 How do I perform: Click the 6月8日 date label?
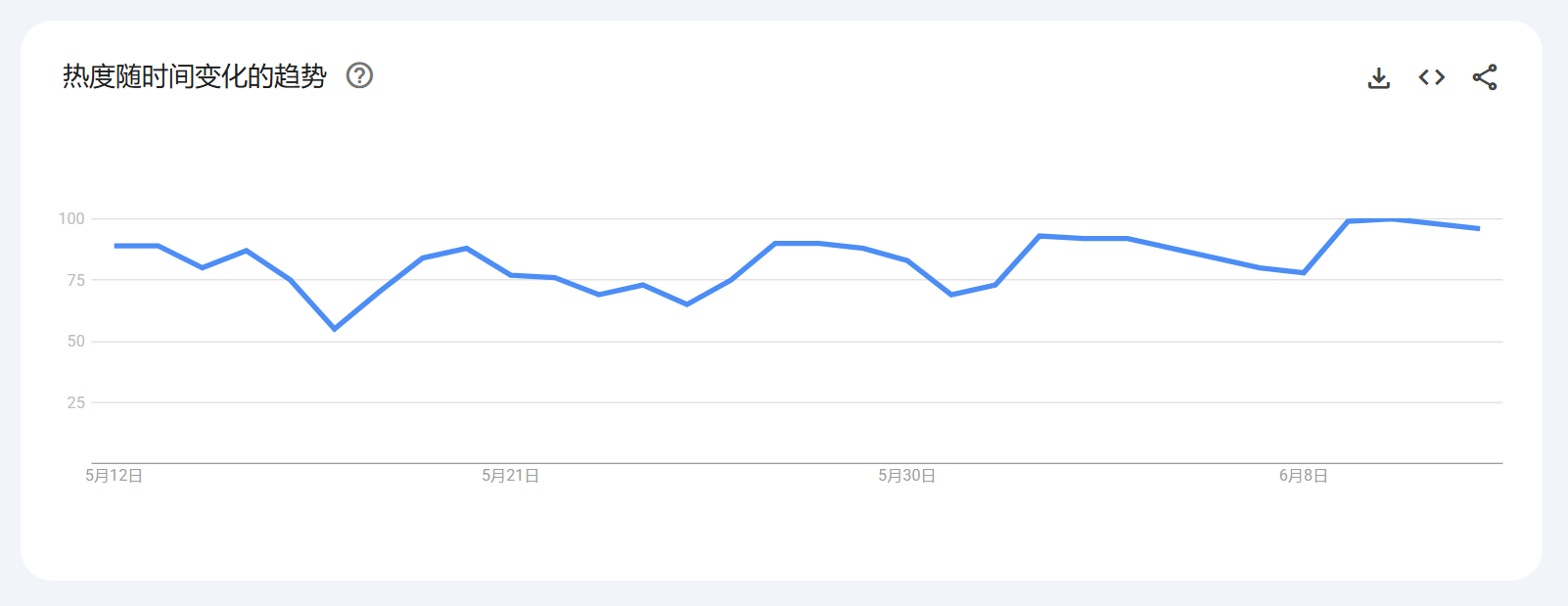(x=1304, y=476)
